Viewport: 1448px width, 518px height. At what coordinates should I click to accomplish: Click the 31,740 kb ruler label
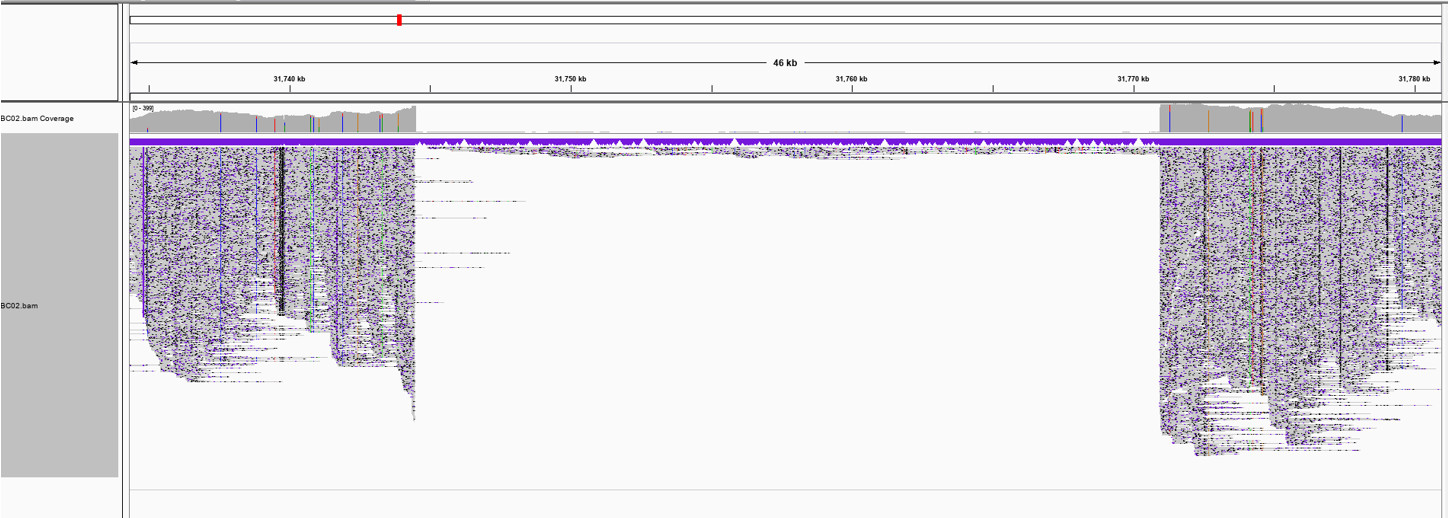289,79
